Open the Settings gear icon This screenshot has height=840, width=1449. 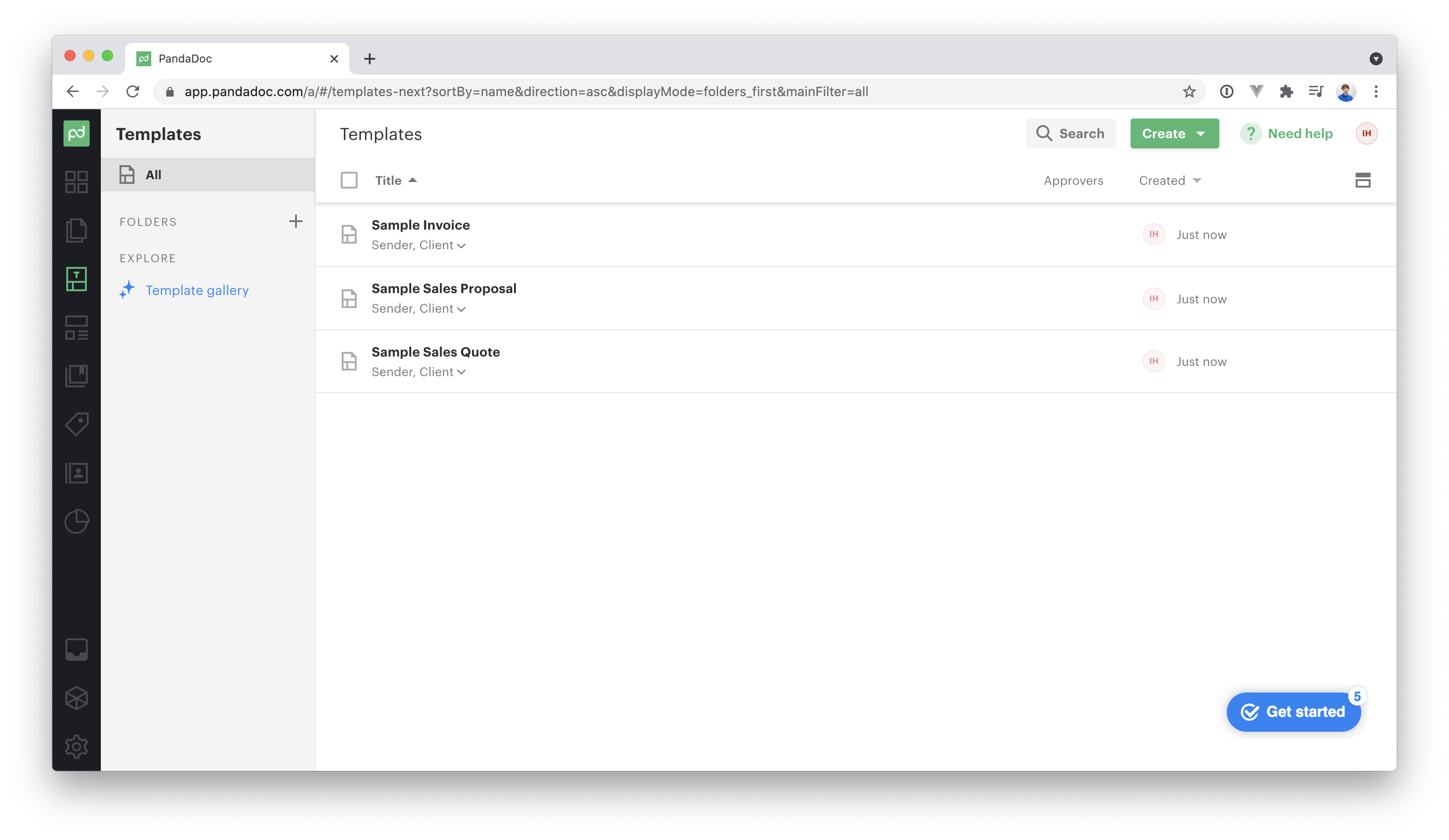coord(76,746)
